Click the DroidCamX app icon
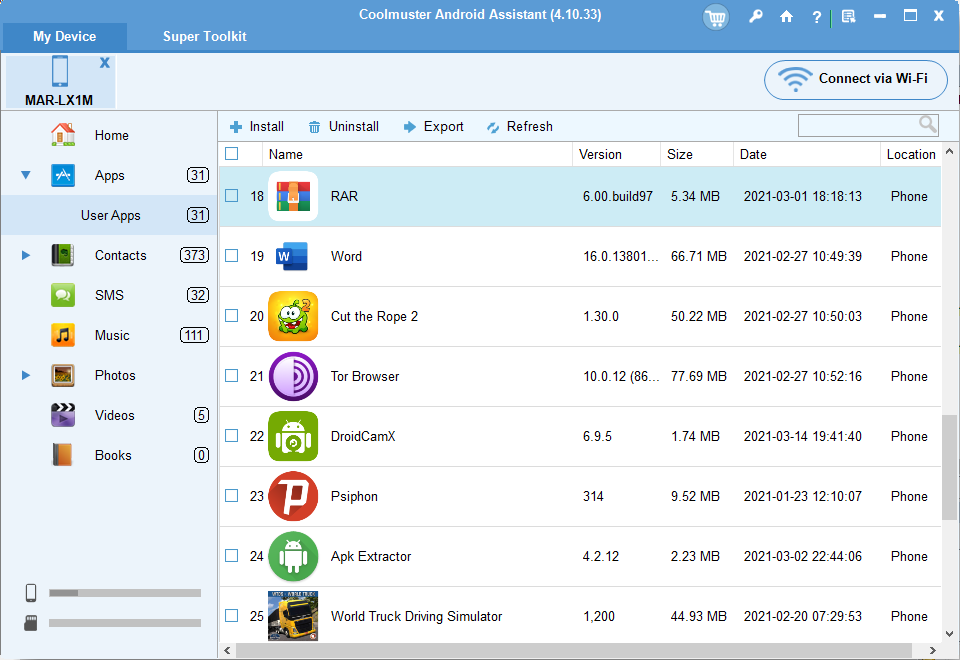This screenshot has height=660, width=960. tap(293, 437)
